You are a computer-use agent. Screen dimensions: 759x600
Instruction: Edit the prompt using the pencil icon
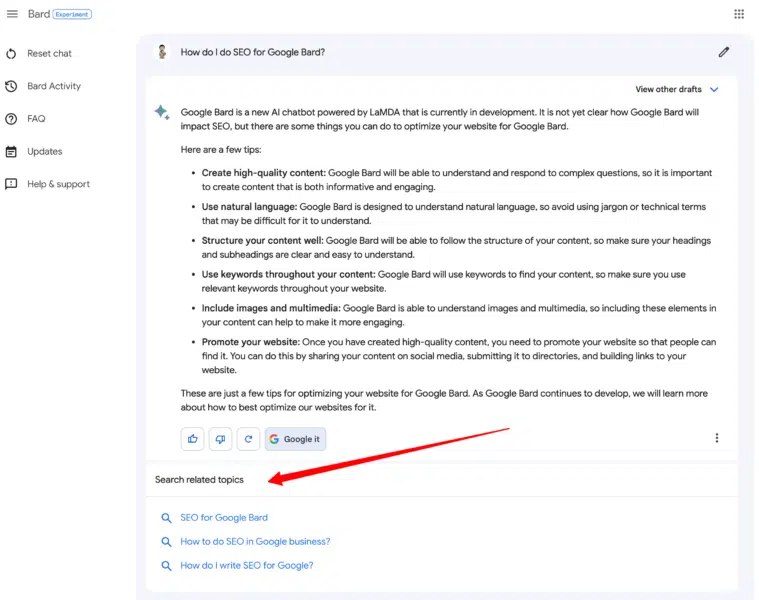pos(723,52)
